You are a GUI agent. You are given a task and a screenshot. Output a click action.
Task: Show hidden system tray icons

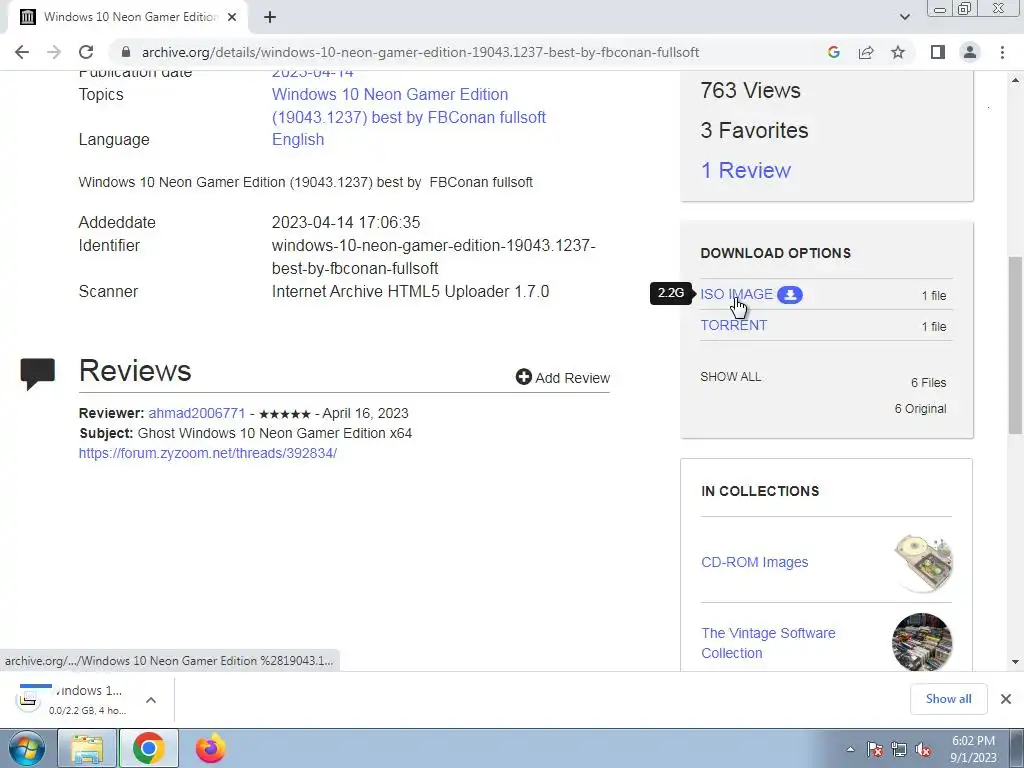850,749
